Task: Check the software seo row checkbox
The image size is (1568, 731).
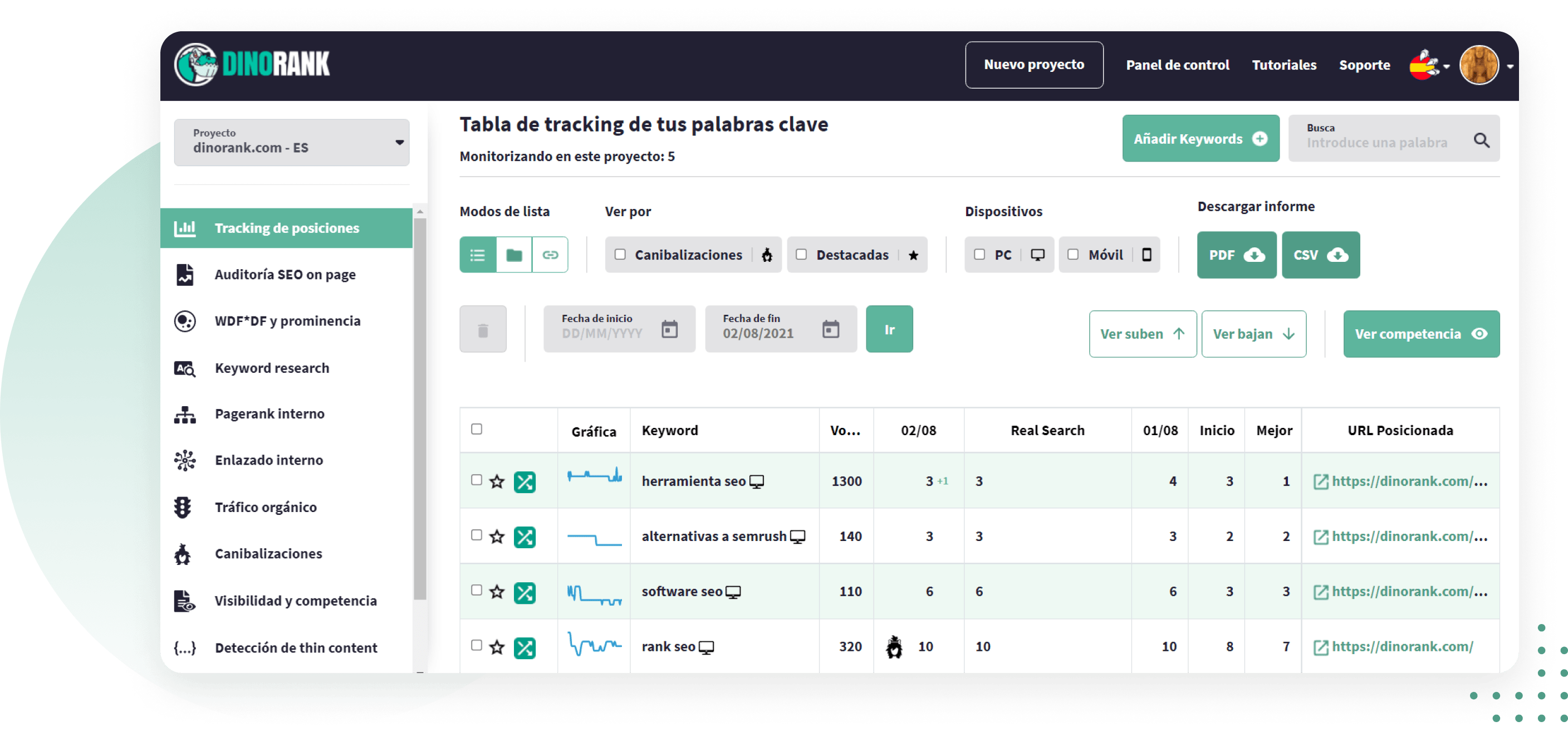Action: coord(477,590)
